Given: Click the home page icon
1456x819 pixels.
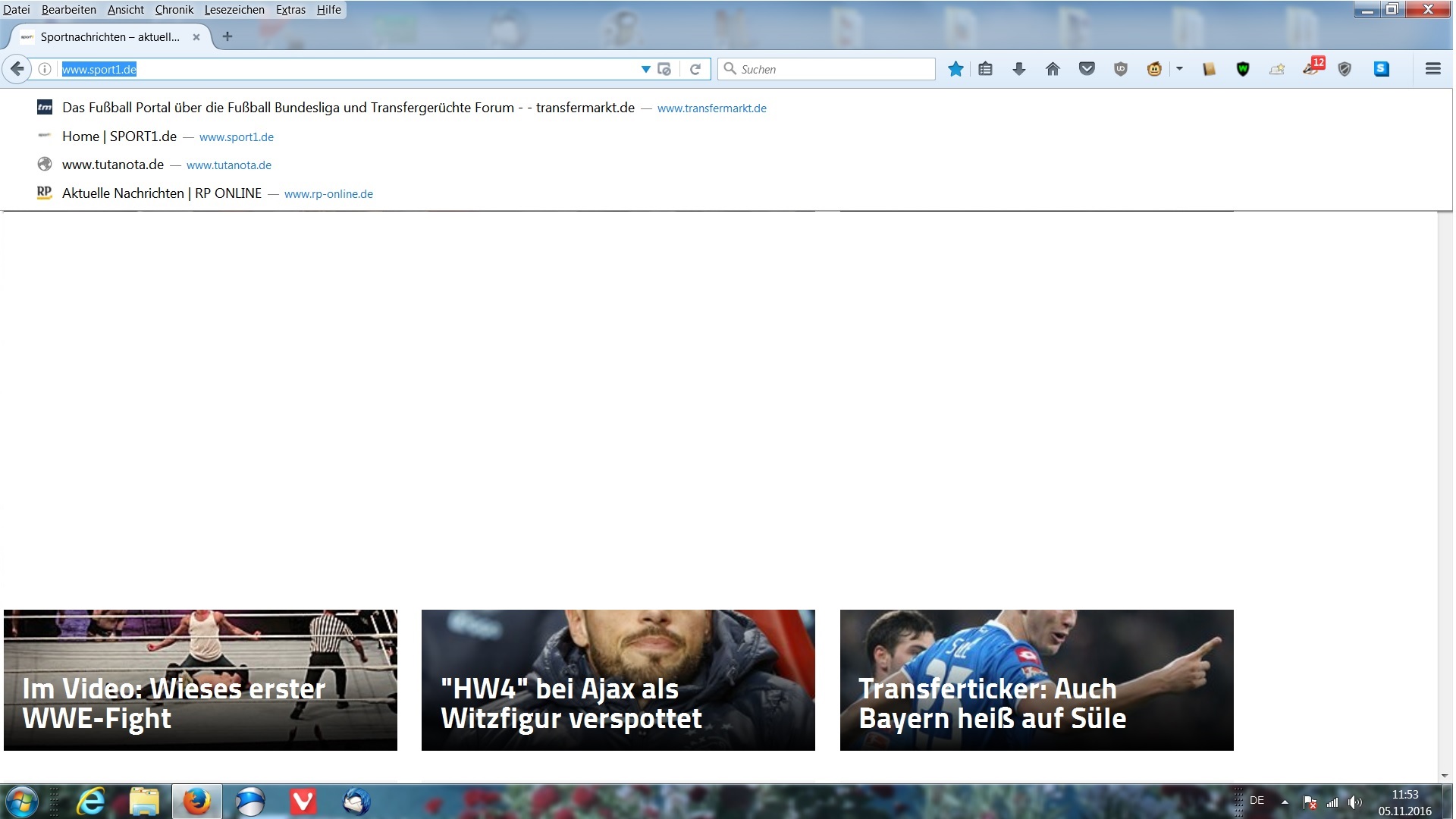Looking at the screenshot, I should coord(1053,69).
